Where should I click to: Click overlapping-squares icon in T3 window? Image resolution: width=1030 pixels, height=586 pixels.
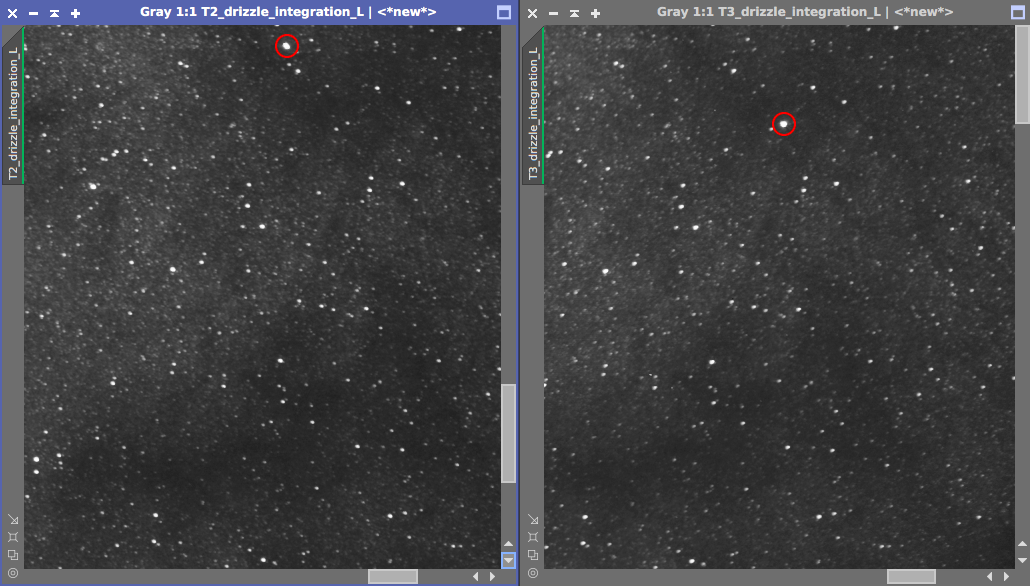533,555
